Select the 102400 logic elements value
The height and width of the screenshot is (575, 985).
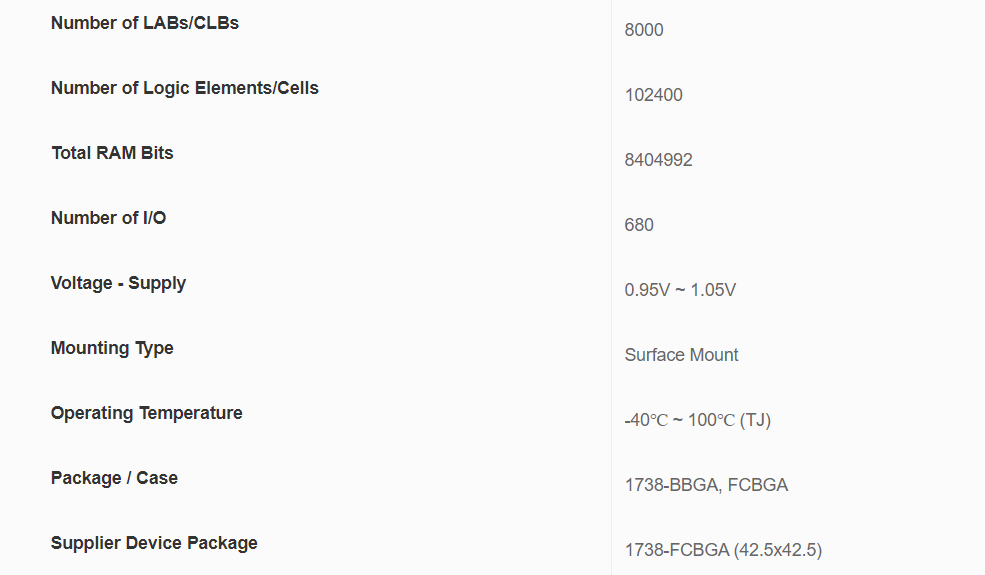click(x=654, y=95)
